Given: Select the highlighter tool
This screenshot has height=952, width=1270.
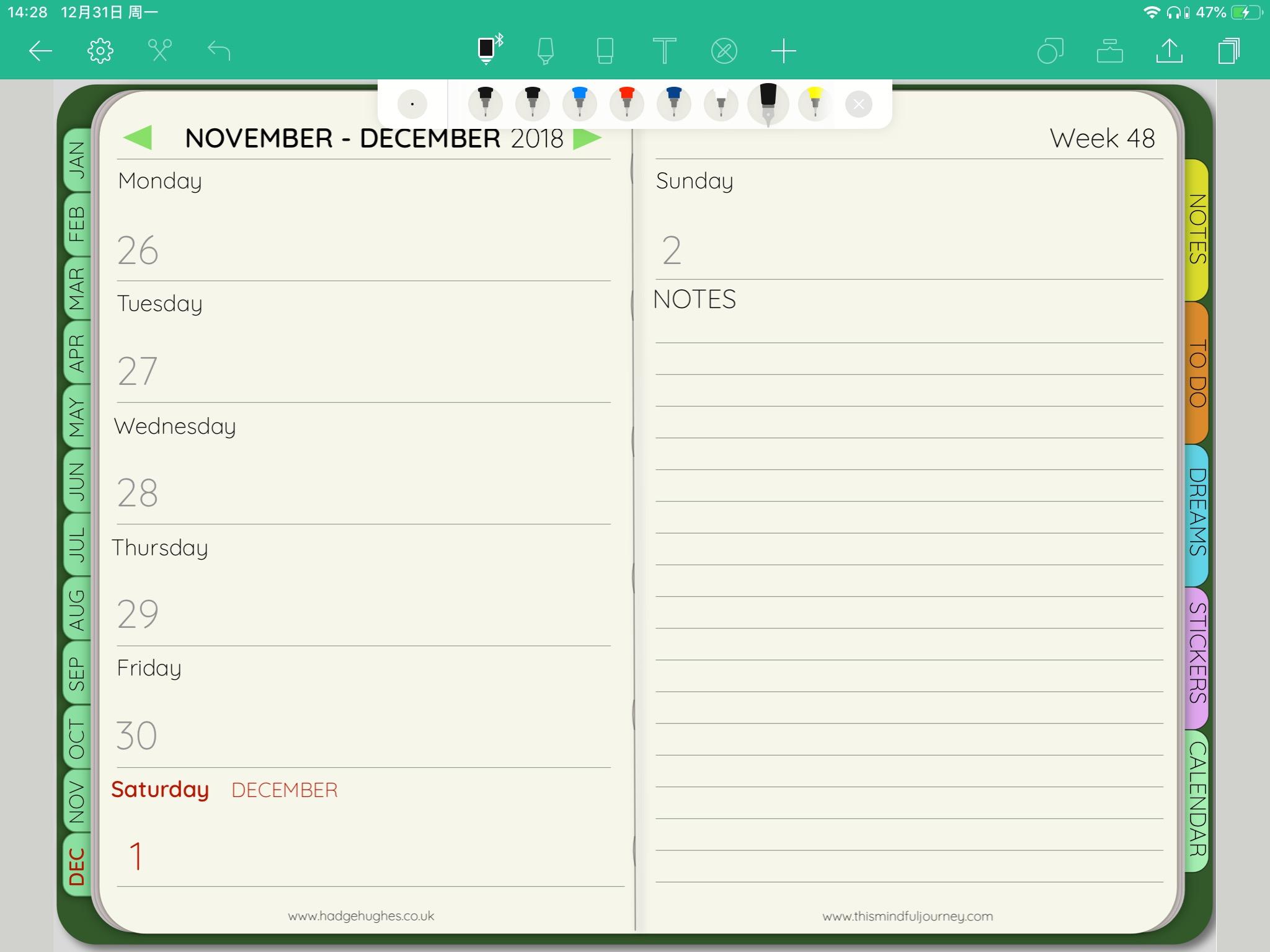Looking at the screenshot, I should click(544, 51).
